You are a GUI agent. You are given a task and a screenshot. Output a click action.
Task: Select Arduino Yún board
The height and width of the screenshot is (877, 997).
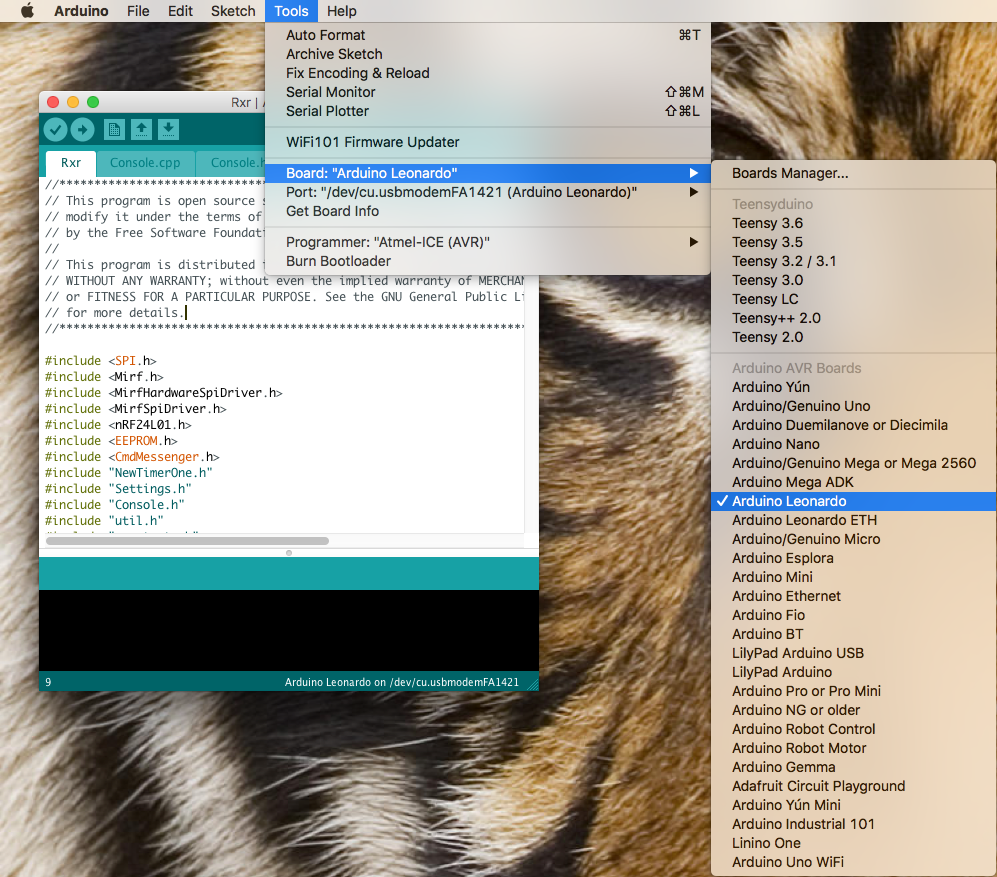[x=854, y=387]
